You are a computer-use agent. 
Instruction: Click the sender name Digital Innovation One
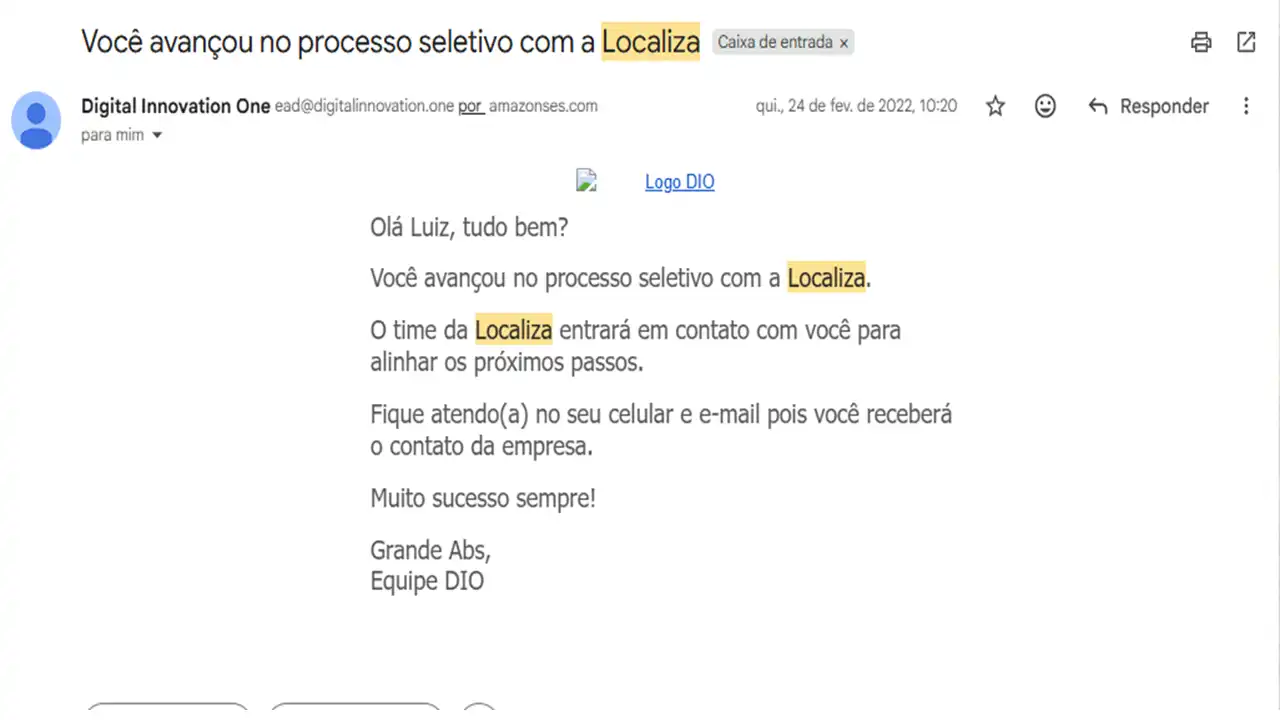click(176, 106)
